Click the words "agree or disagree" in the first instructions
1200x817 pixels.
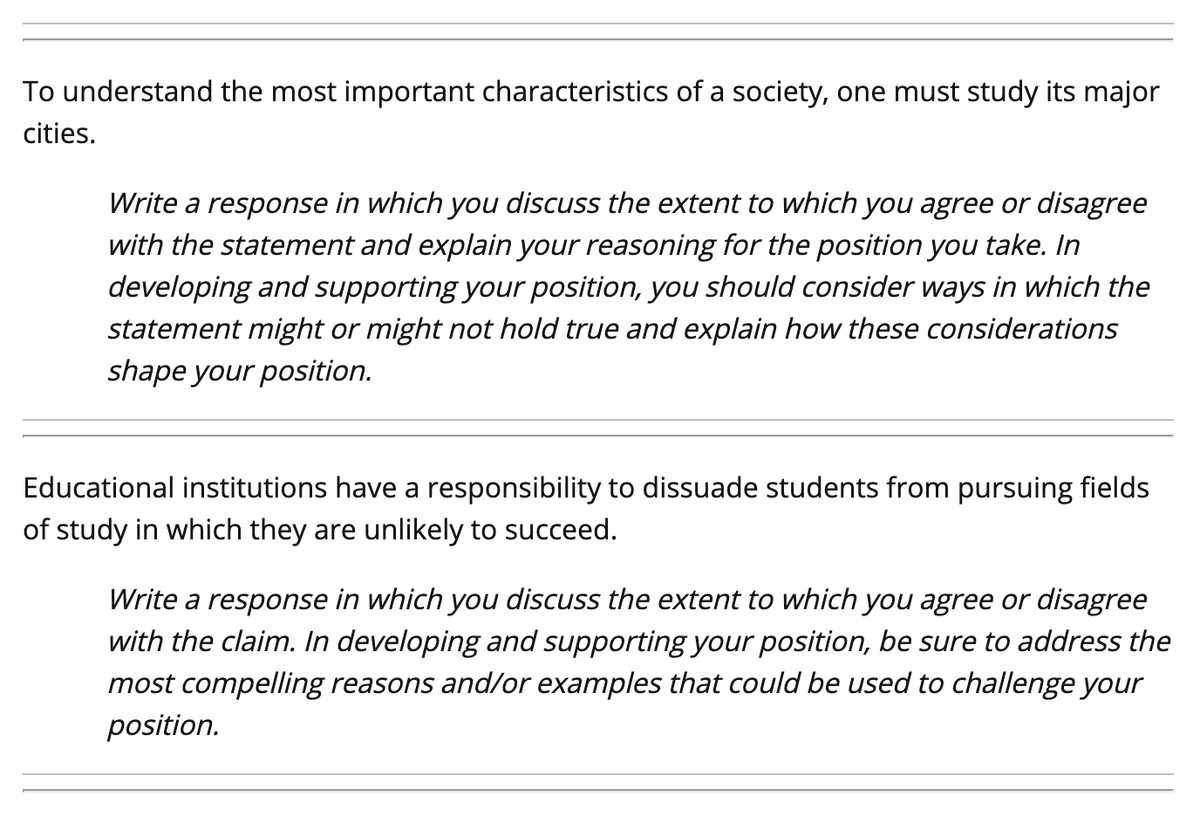(x=1033, y=204)
